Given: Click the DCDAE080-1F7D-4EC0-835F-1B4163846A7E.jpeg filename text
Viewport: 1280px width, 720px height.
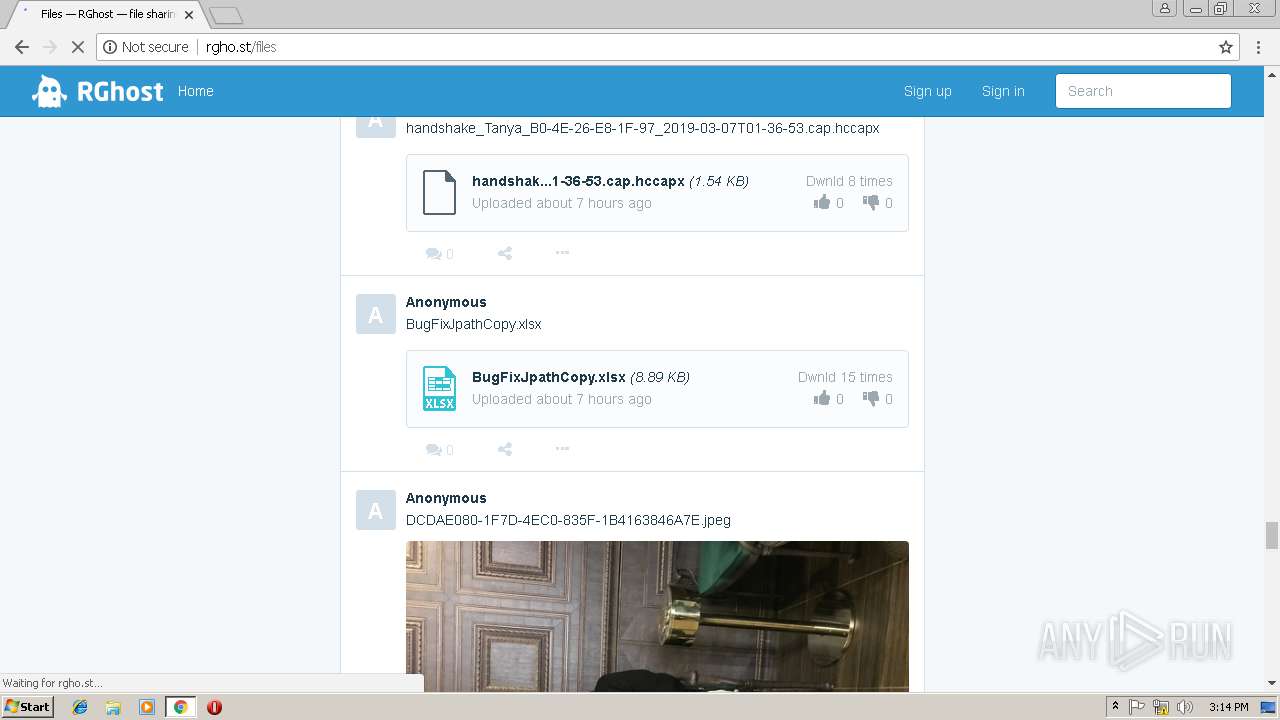Looking at the screenshot, I should coord(568,520).
